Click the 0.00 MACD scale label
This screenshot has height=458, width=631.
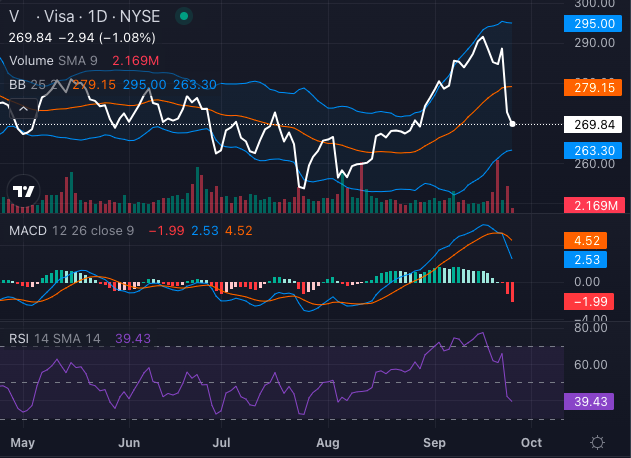coord(587,282)
